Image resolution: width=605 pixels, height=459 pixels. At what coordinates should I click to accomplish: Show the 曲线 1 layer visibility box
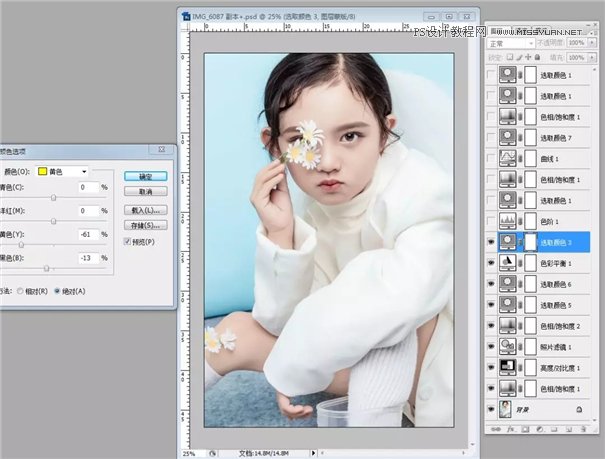(x=489, y=157)
